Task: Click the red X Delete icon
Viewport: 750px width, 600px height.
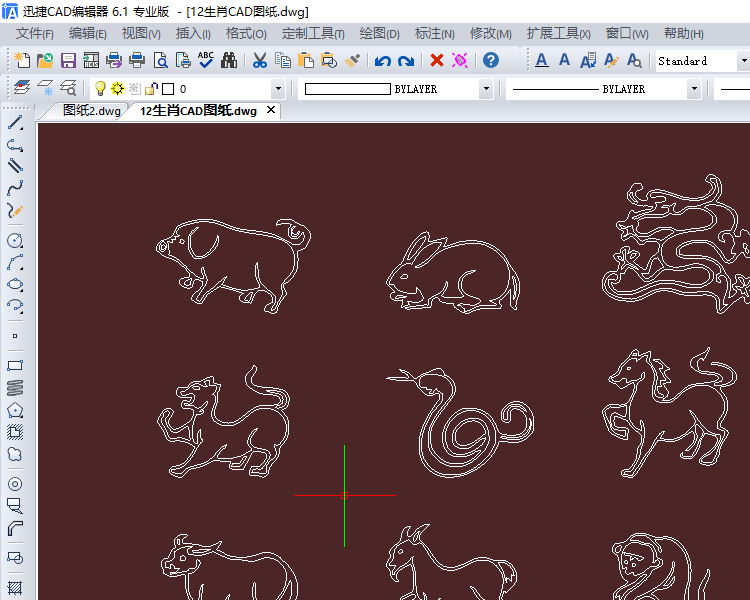Action: (437, 60)
